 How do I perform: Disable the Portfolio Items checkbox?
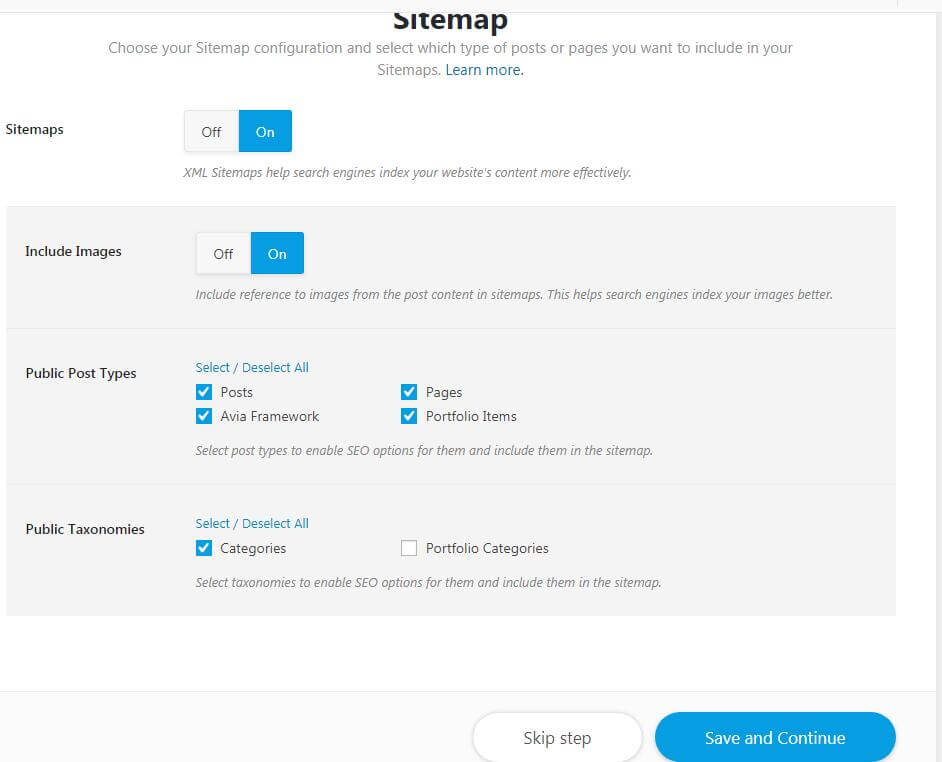click(x=409, y=416)
